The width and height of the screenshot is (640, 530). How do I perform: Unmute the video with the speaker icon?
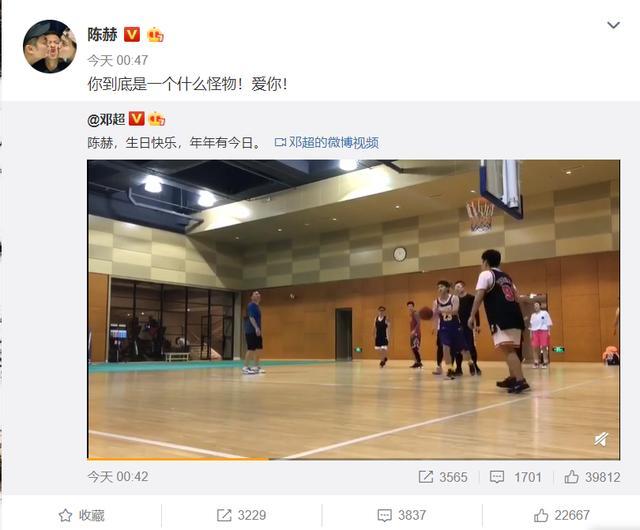(601, 440)
